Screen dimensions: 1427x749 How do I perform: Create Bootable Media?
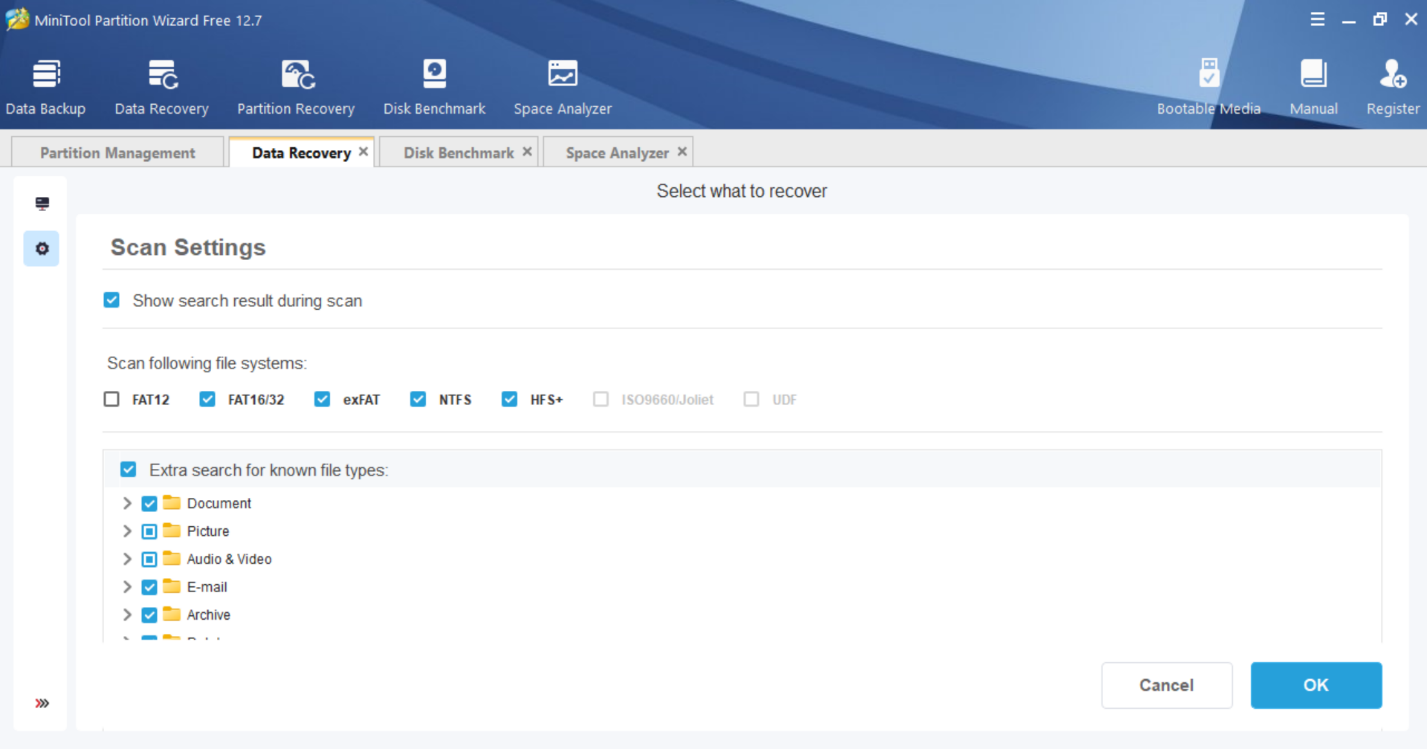[1209, 87]
